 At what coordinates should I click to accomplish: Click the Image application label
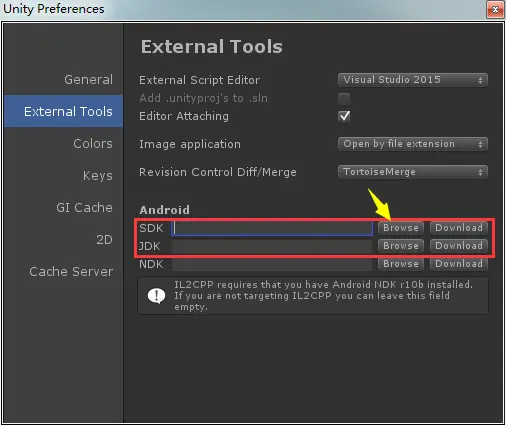coord(190,144)
